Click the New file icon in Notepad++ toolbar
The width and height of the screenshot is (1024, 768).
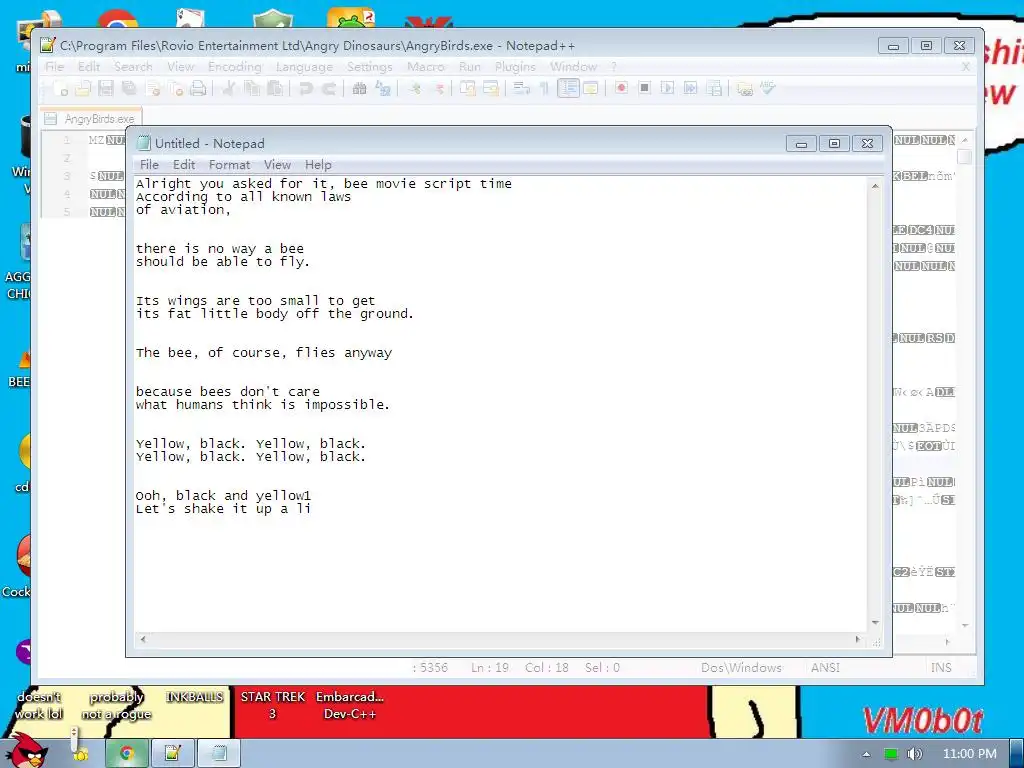pyautogui.click(x=60, y=88)
